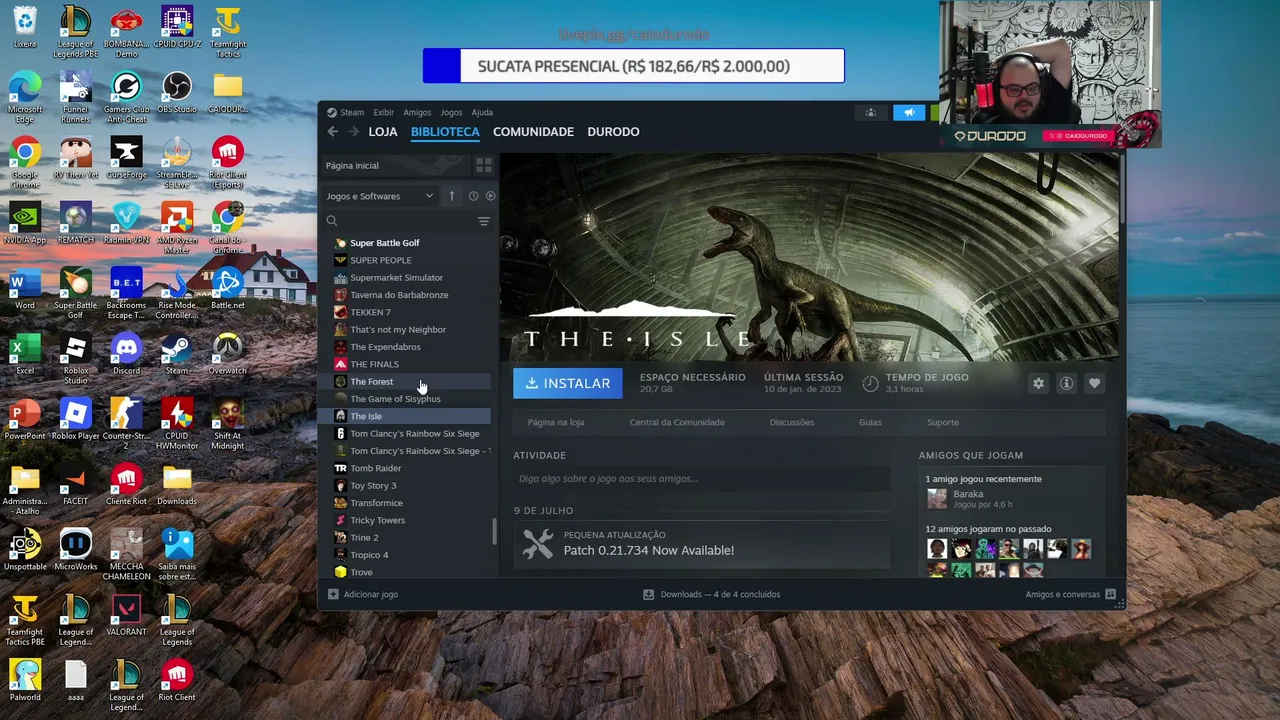Add The Isle to favorites with heart

click(1094, 384)
